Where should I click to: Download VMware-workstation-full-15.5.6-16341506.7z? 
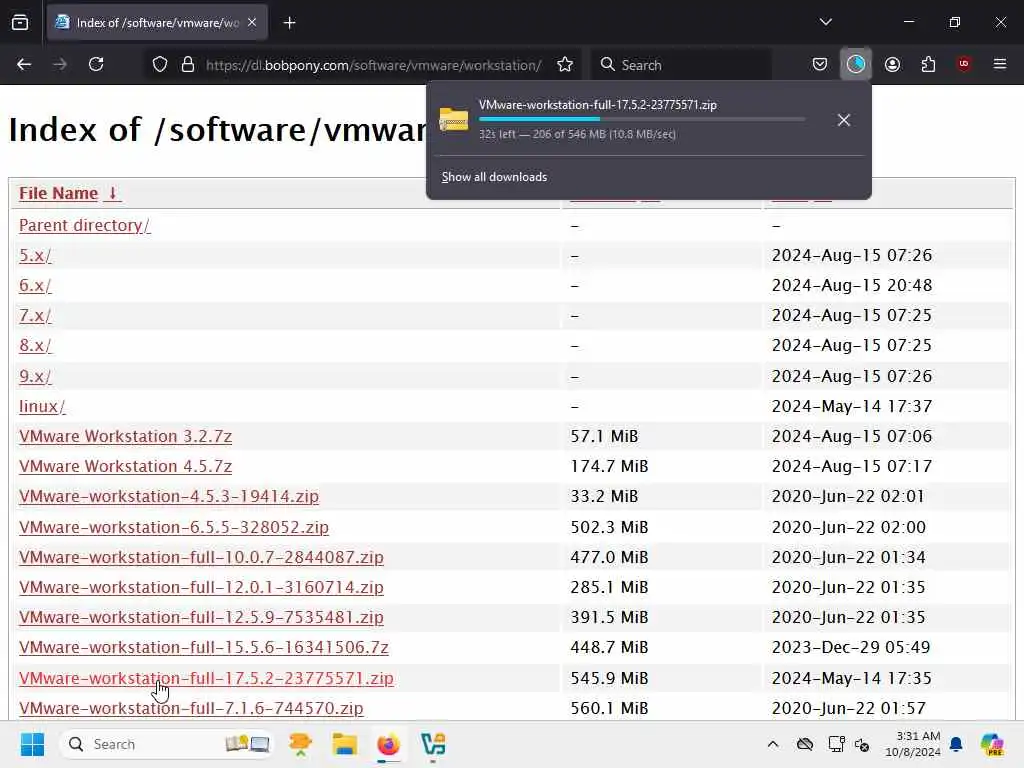point(204,647)
